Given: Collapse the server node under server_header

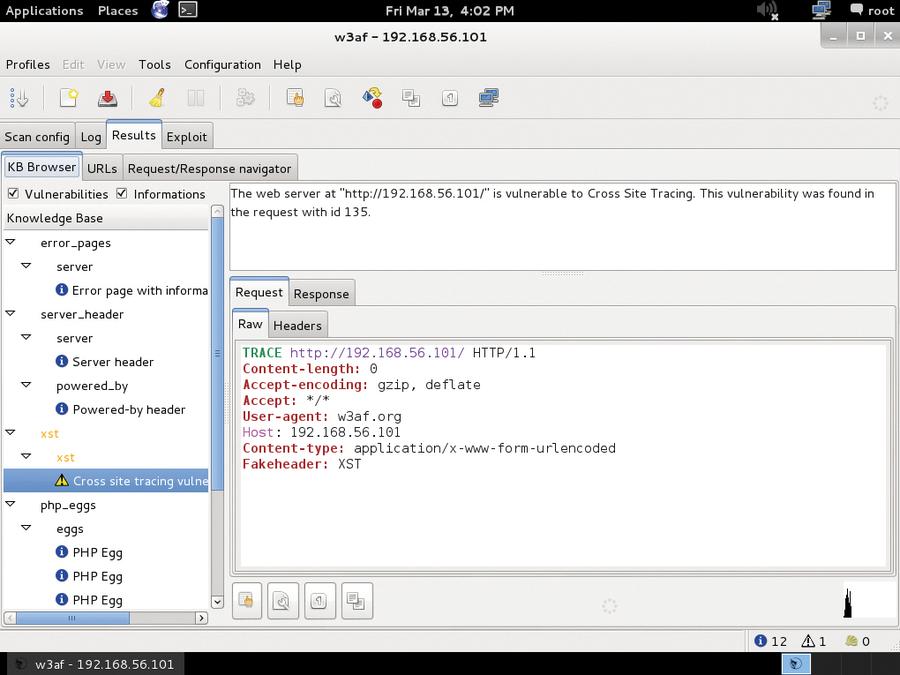Looking at the screenshot, I should [x=26, y=337].
